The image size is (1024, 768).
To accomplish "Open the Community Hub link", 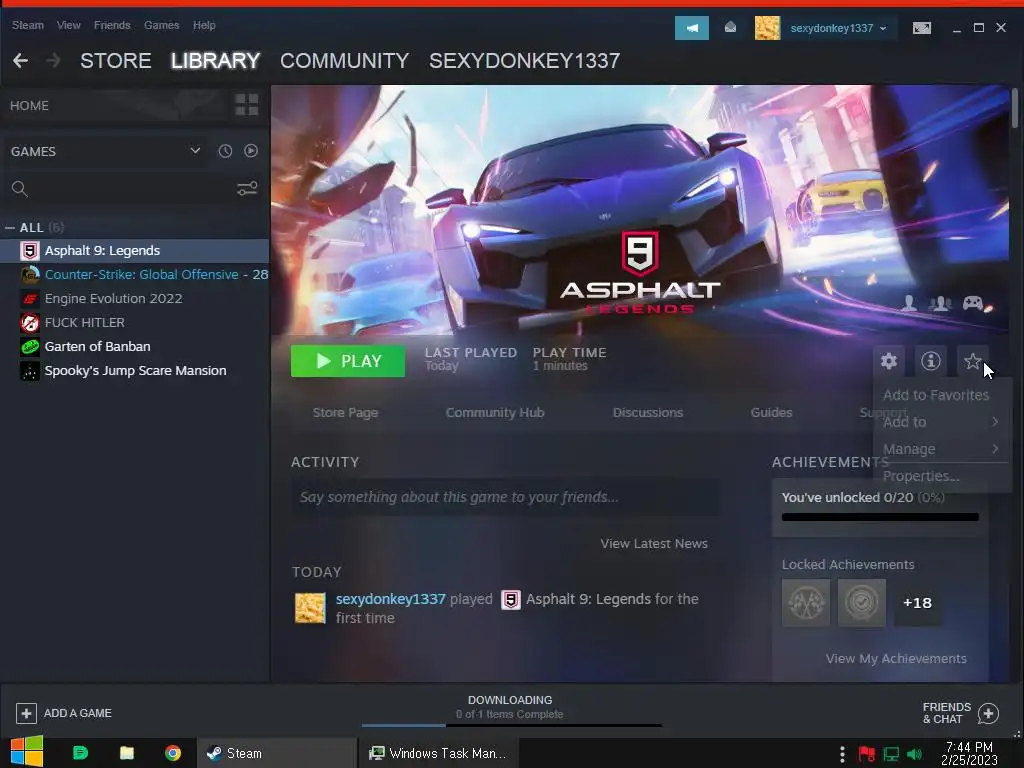I will 495,413.
